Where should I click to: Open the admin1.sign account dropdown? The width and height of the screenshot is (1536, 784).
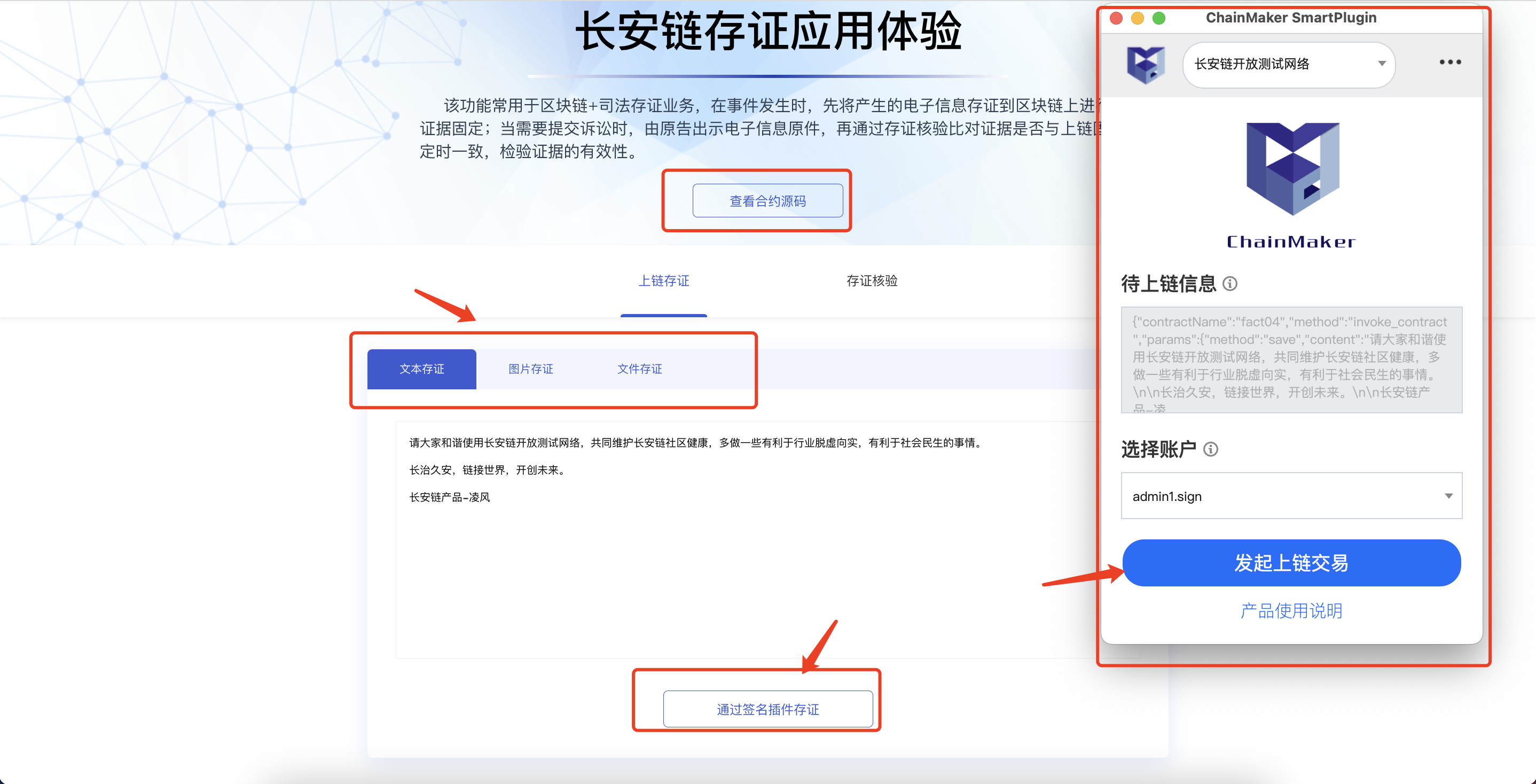1291,496
